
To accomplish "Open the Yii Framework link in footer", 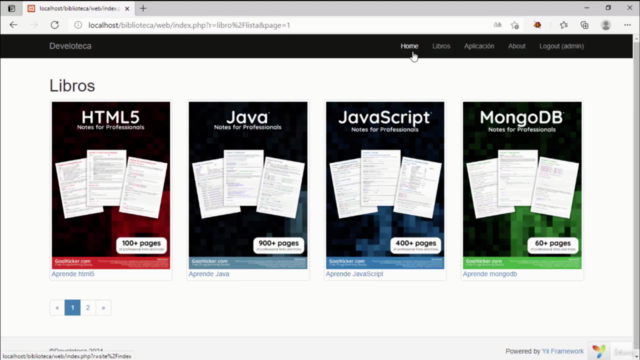I will coord(562,351).
